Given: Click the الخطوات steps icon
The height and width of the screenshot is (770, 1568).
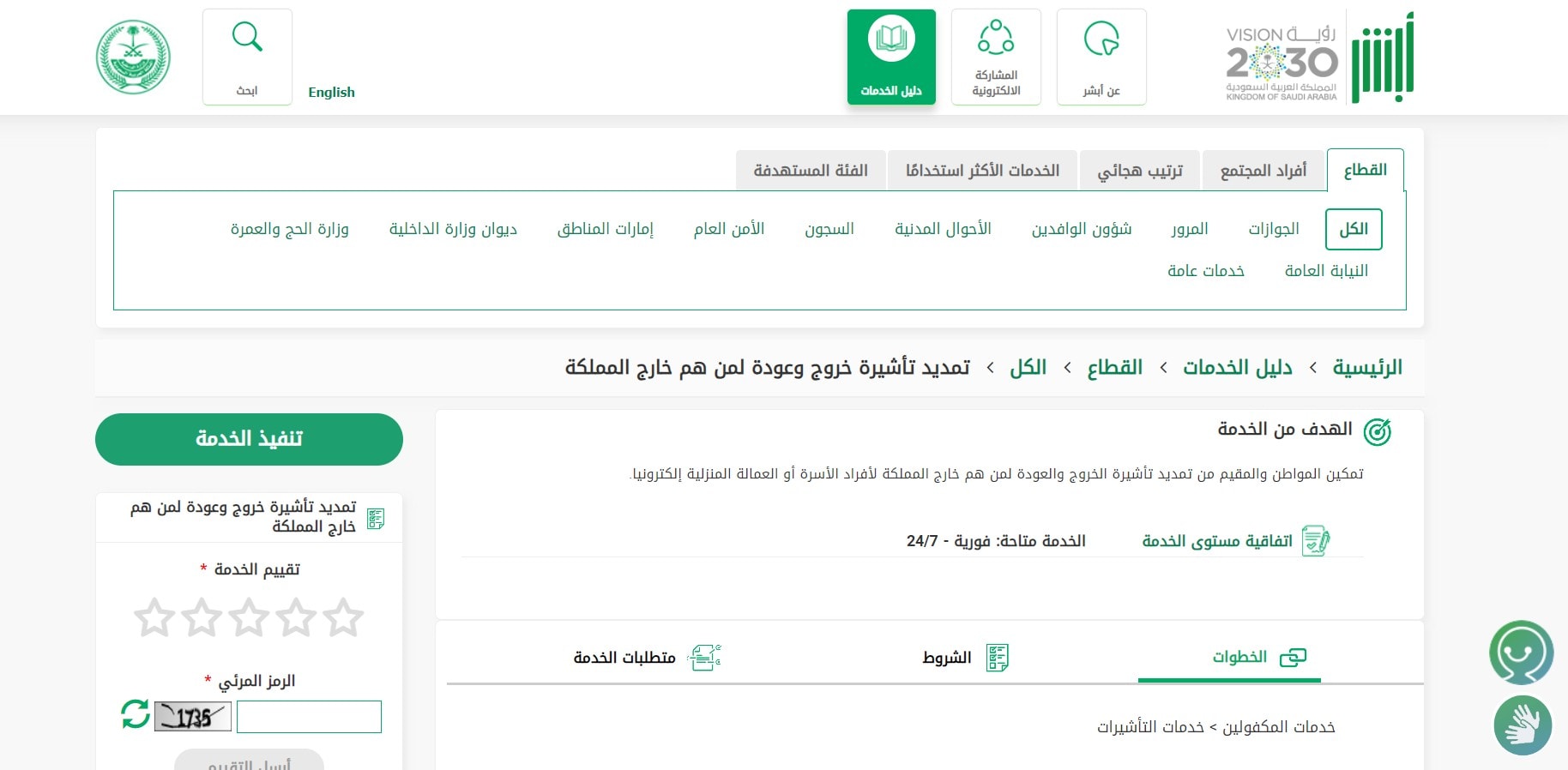Looking at the screenshot, I should [1293, 658].
